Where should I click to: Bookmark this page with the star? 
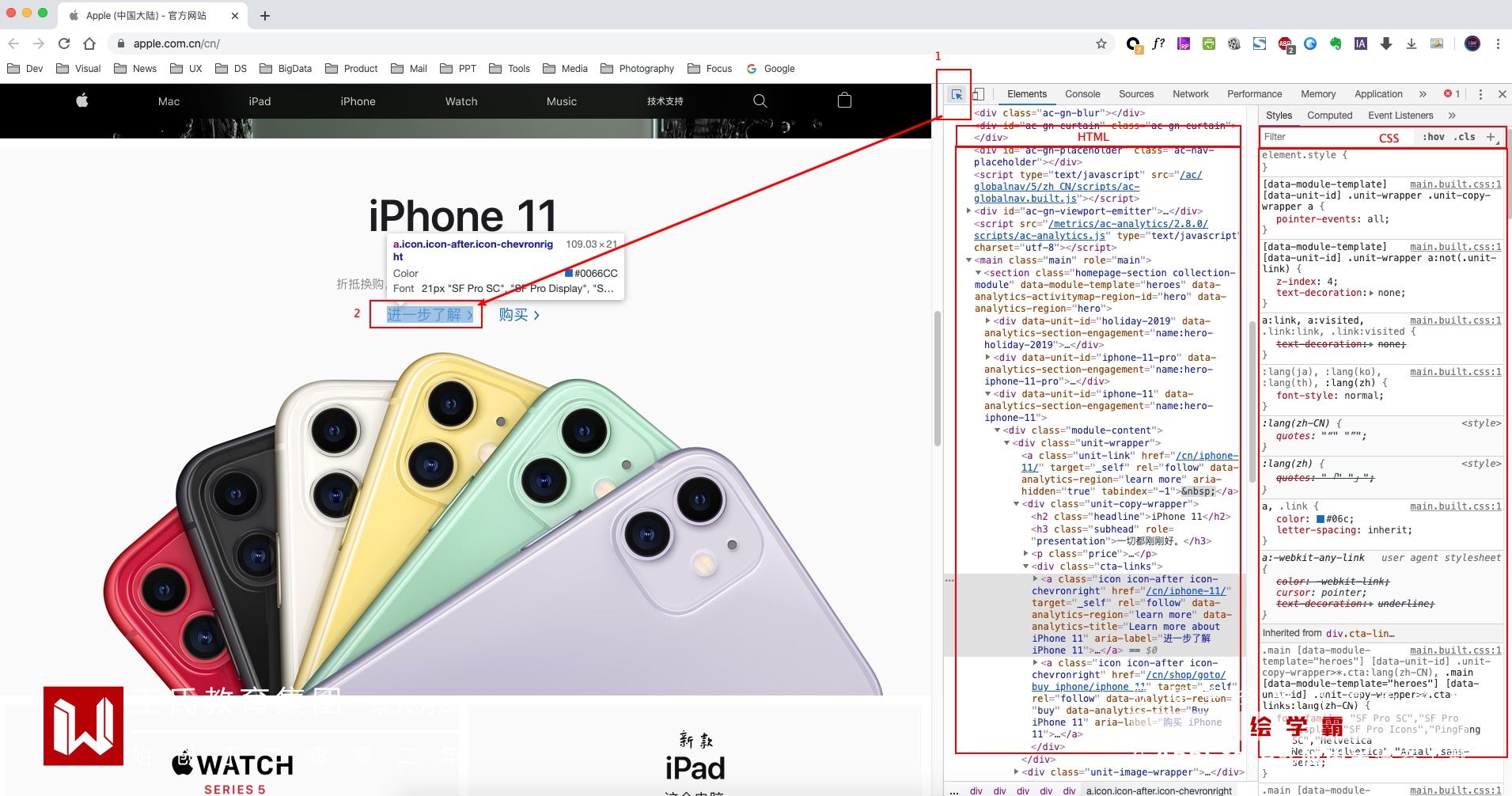click(x=1101, y=44)
